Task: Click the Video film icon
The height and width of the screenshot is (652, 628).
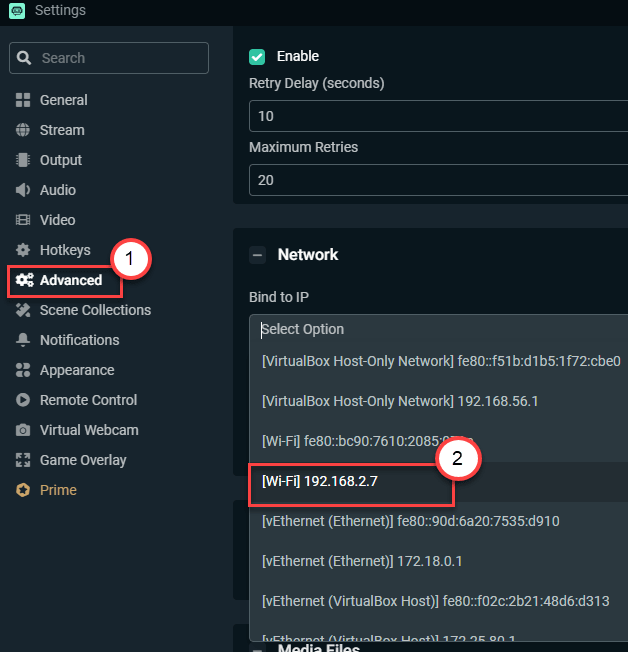Action: click(23, 220)
